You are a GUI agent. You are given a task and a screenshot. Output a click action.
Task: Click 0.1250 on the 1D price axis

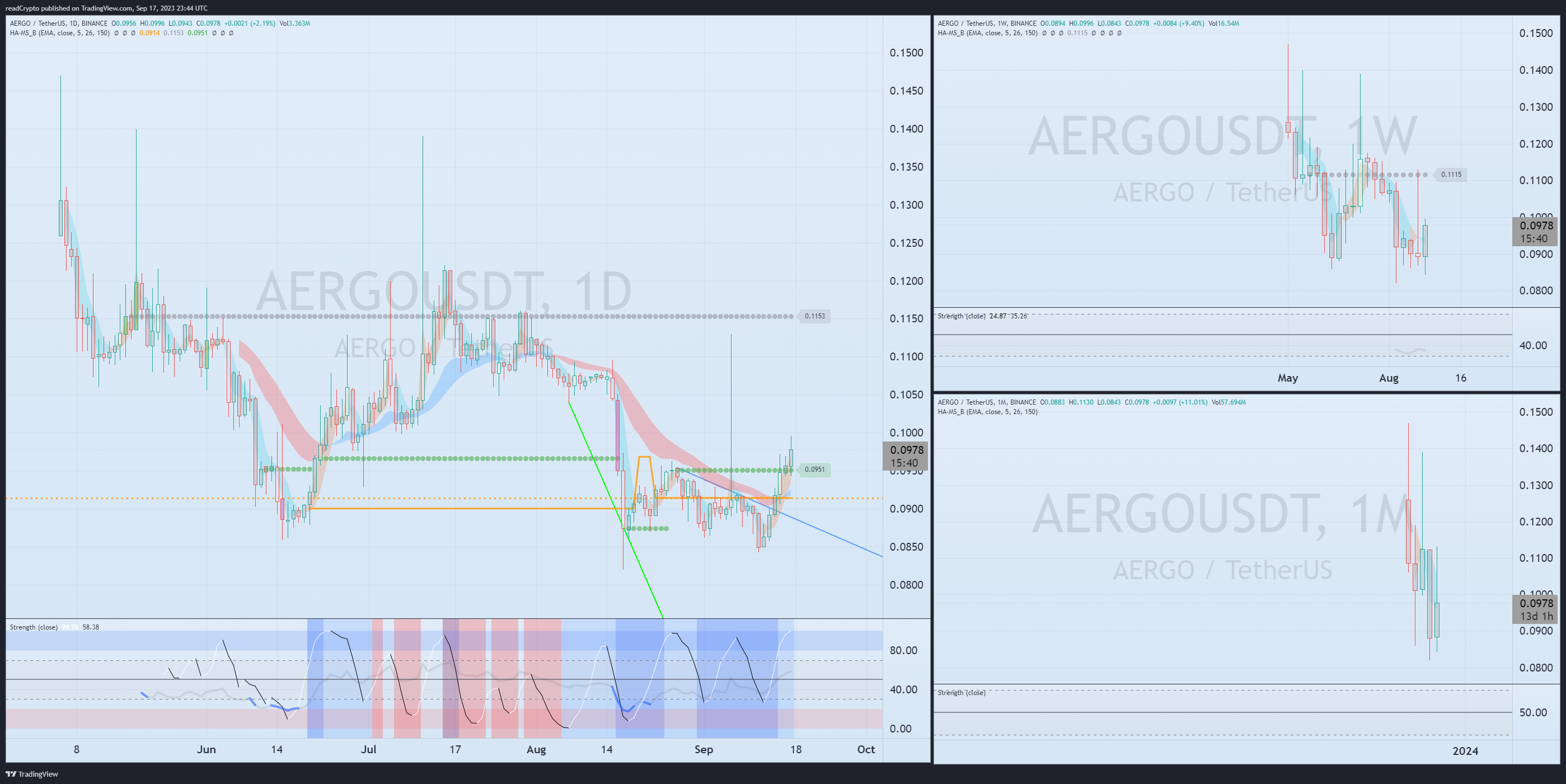[x=906, y=243]
